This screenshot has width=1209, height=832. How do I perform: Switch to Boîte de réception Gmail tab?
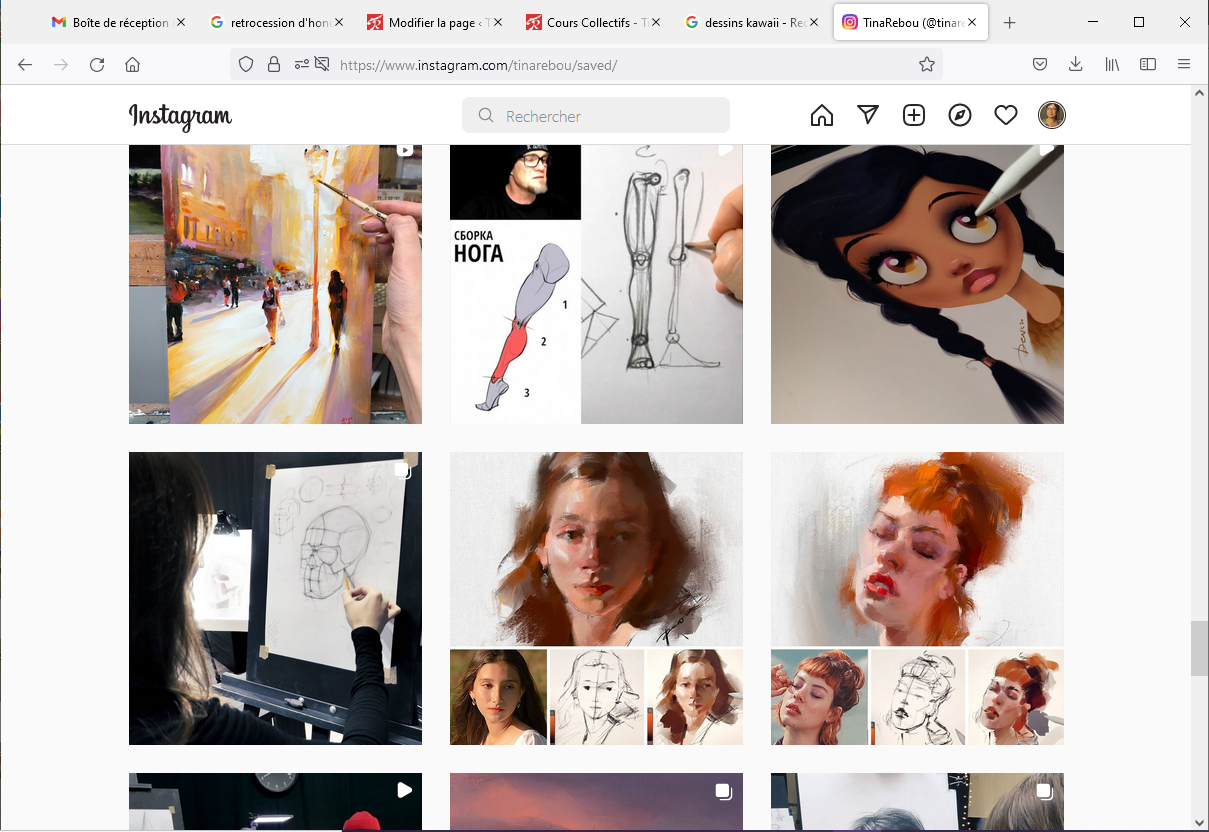tap(110, 22)
